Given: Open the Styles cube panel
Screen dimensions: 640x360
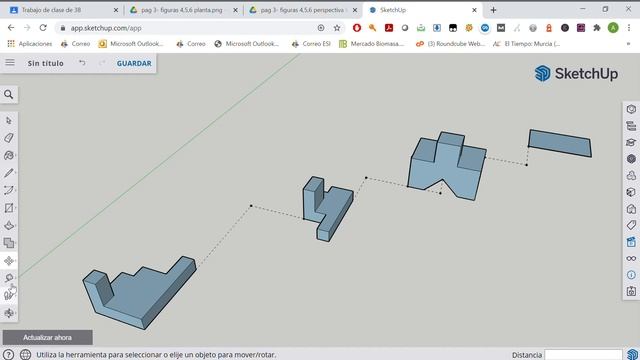Looking at the screenshot, I should pos(631,192).
